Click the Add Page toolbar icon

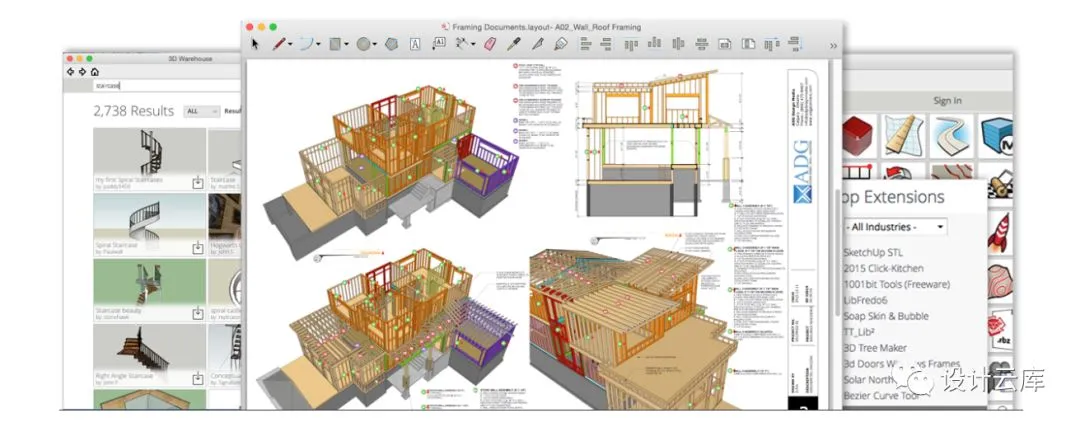(725, 44)
